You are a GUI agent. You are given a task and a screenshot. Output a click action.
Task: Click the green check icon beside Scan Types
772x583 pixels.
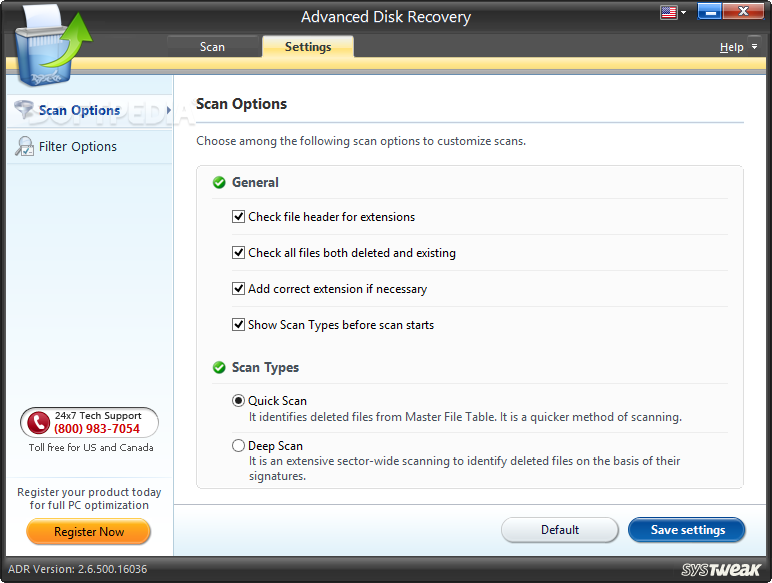click(x=219, y=367)
